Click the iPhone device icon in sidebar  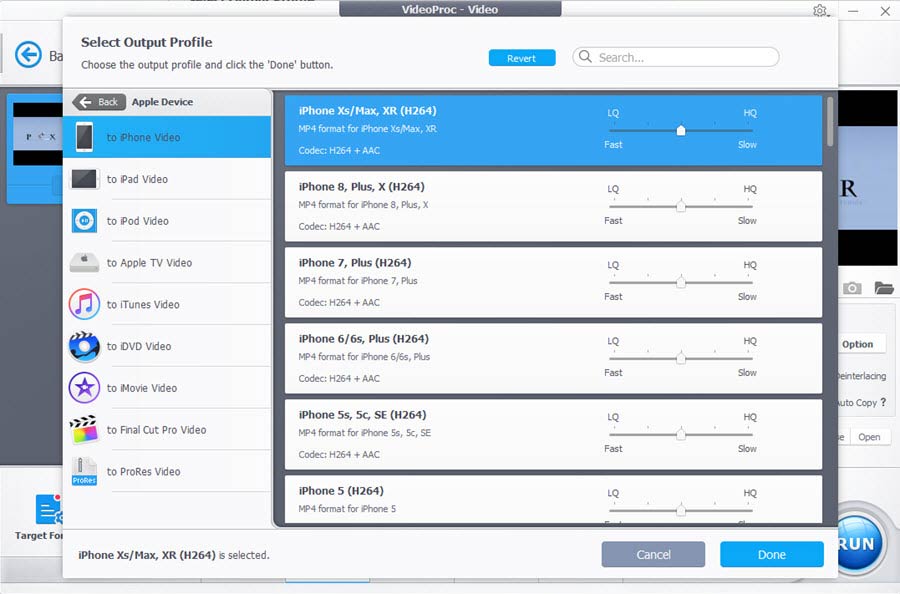point(84,137)
